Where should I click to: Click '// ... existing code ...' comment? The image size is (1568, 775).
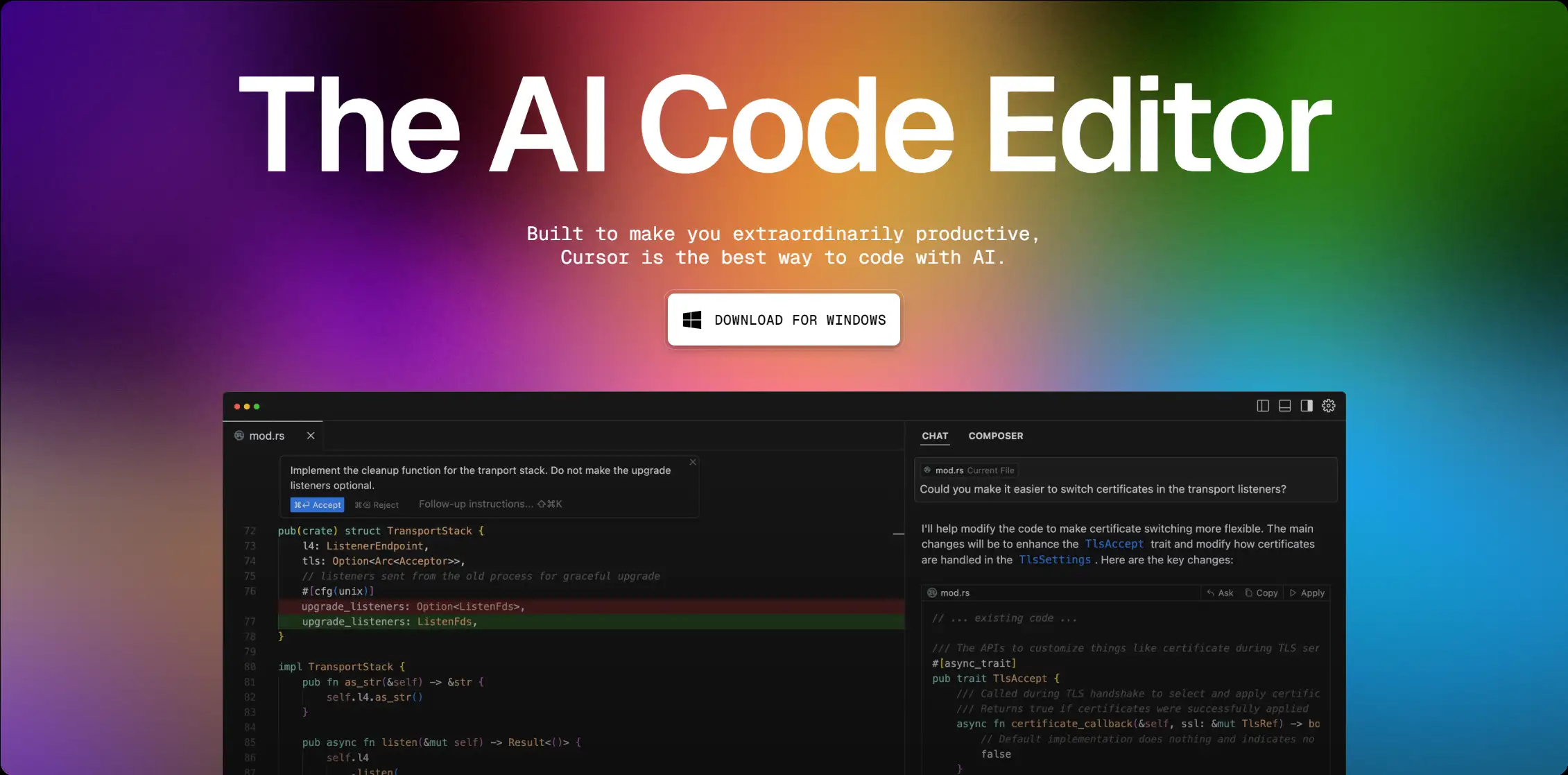[1004, 618]
